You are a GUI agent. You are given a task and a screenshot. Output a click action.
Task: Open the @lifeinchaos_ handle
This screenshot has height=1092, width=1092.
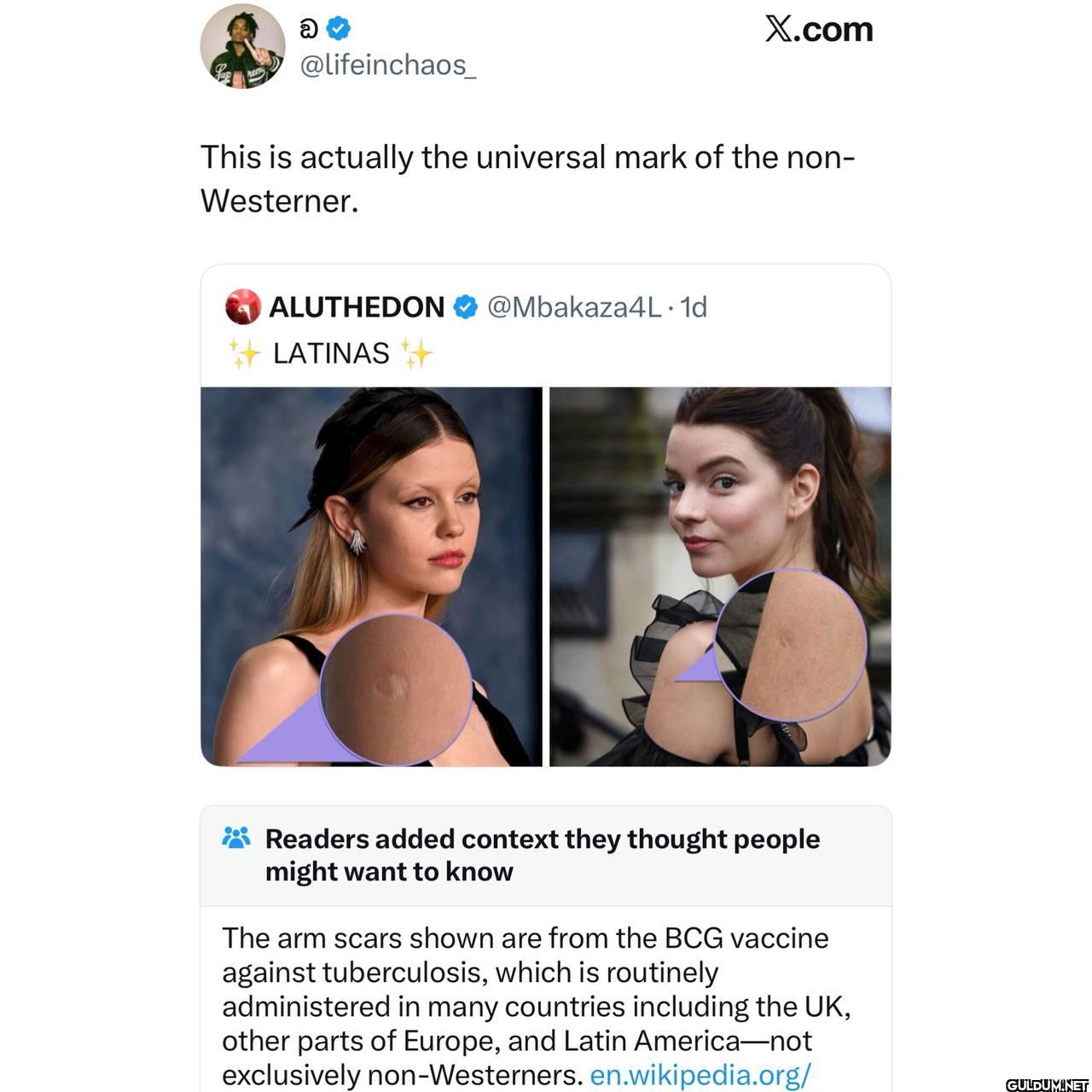387,65
